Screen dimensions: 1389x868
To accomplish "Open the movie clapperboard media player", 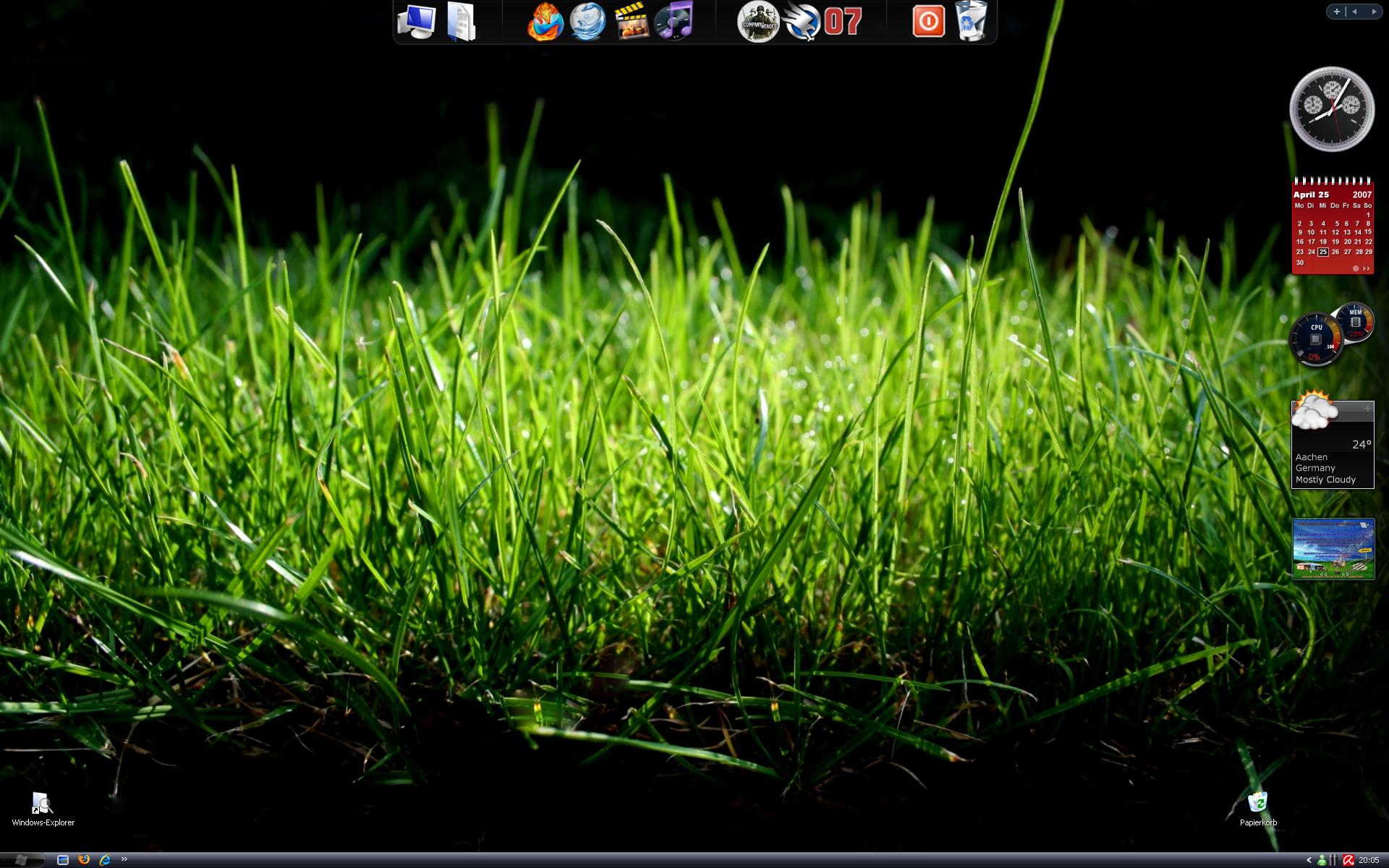I will 631,21.
